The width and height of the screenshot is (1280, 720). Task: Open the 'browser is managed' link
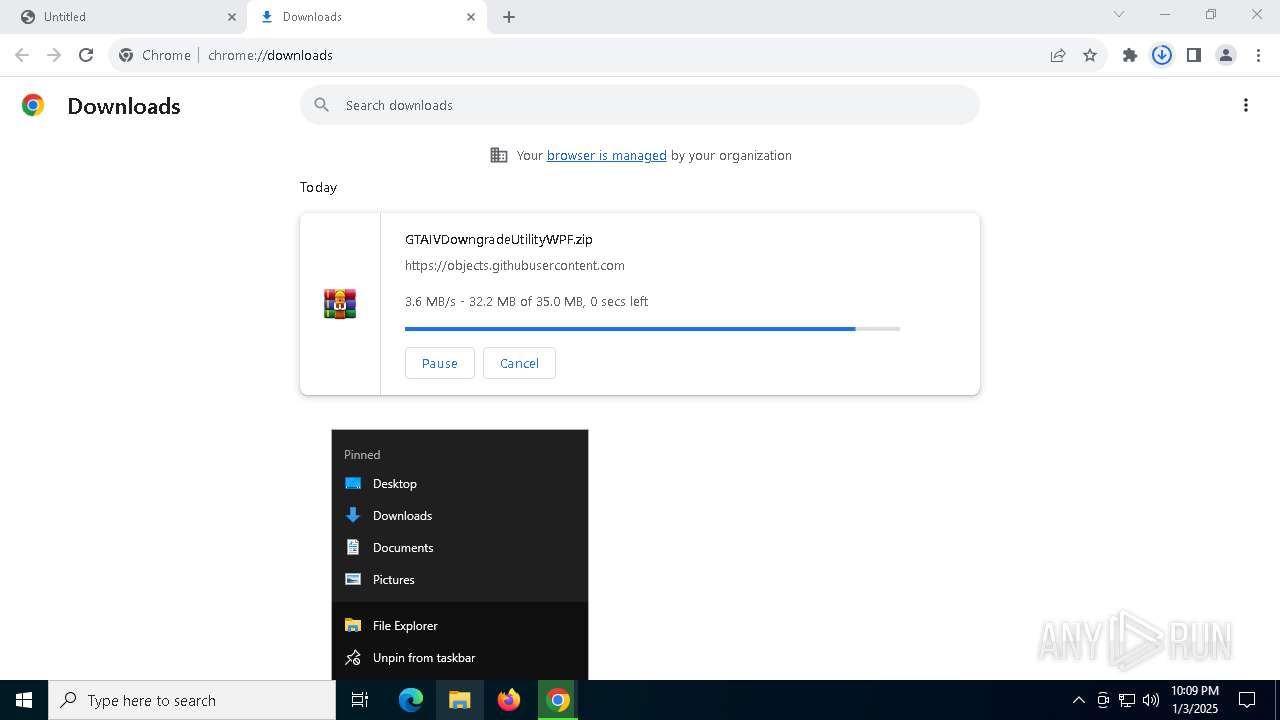click(x=607, y=155)
